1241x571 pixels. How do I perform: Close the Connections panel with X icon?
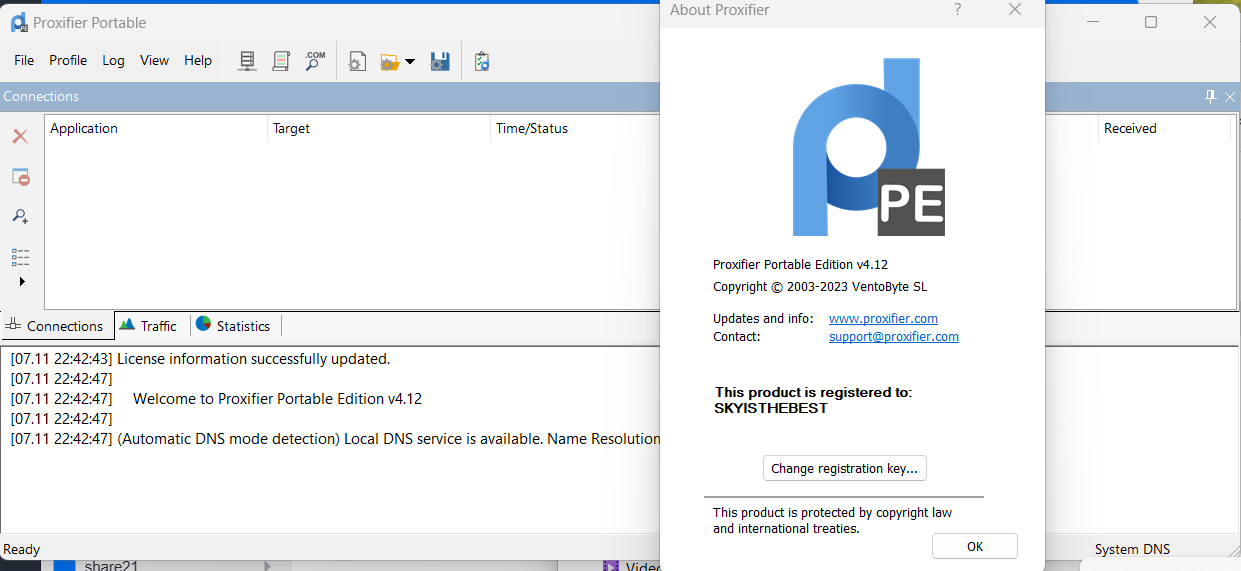pyautogui.click(x=1230, y=96)
